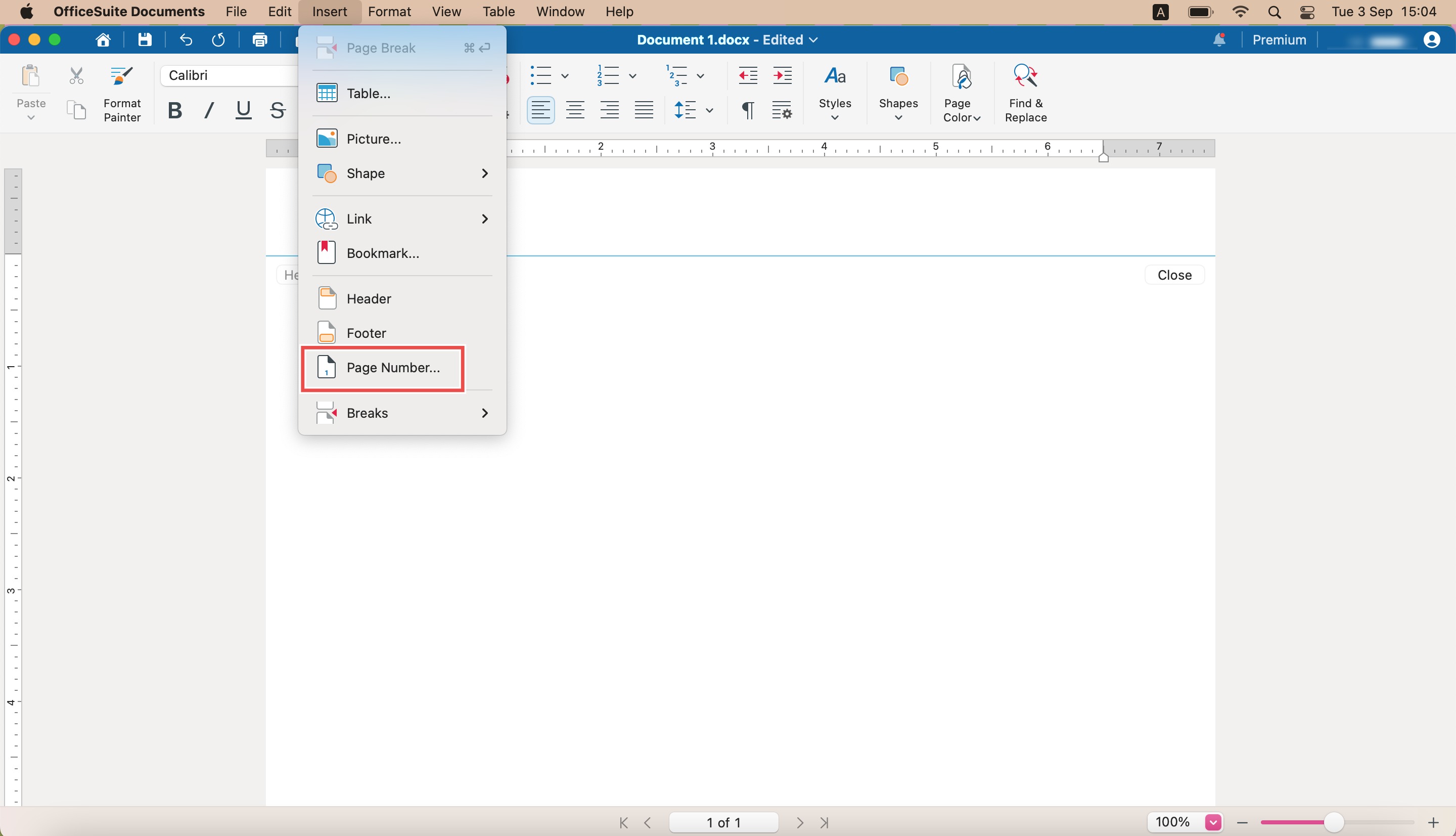Zoom in with the plus icon
The height and width of the screenshot is (836, 1456).
coord(1433,823)
